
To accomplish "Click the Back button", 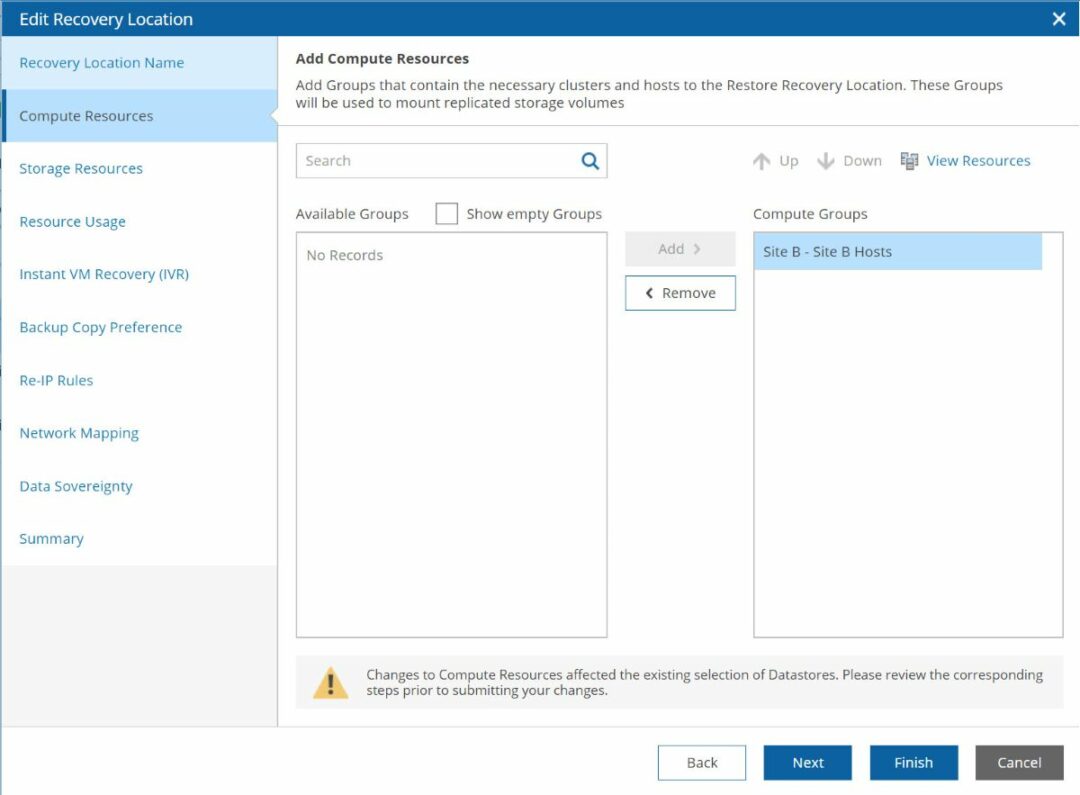I will 702,762.
